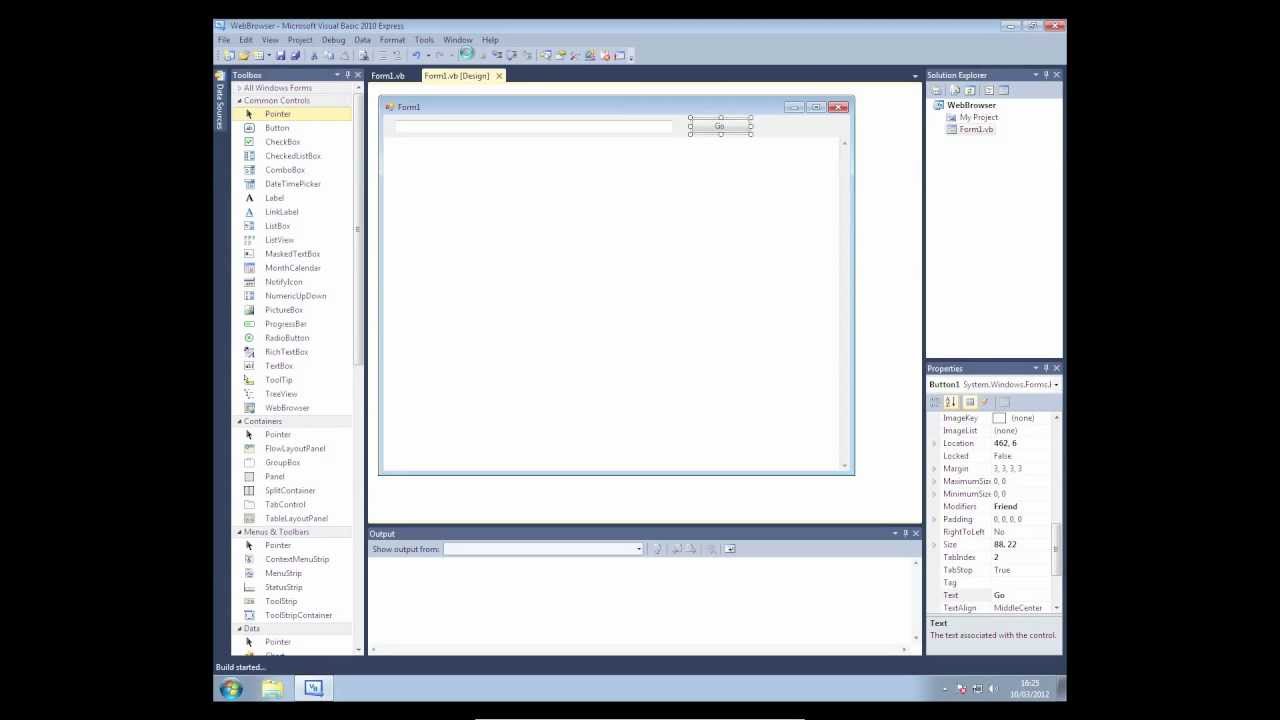Open the Format menu

[392, 40]
